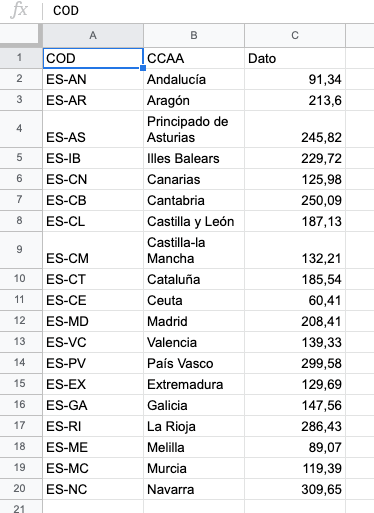Click the Principado de Asturias cell

194,129
